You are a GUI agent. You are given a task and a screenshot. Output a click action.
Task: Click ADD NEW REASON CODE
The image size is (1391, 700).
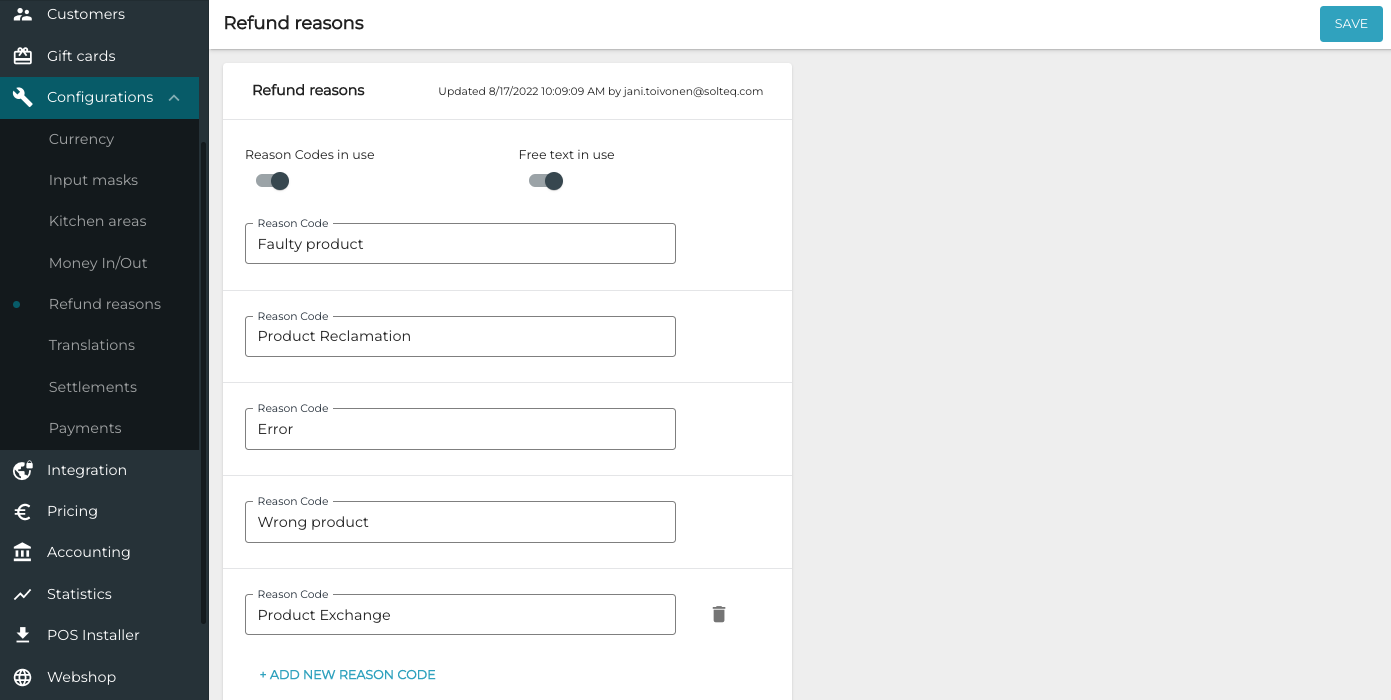tap(347, 674)
